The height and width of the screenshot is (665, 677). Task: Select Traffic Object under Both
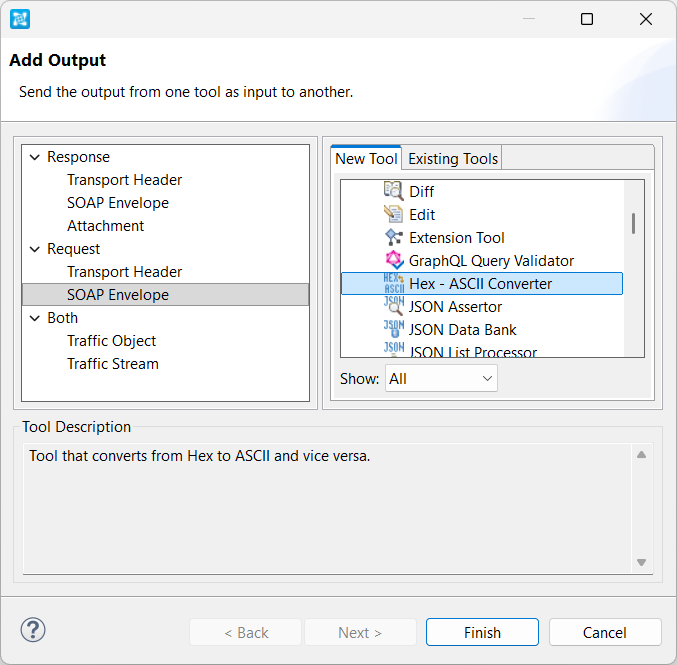click(x=111, y=341)
